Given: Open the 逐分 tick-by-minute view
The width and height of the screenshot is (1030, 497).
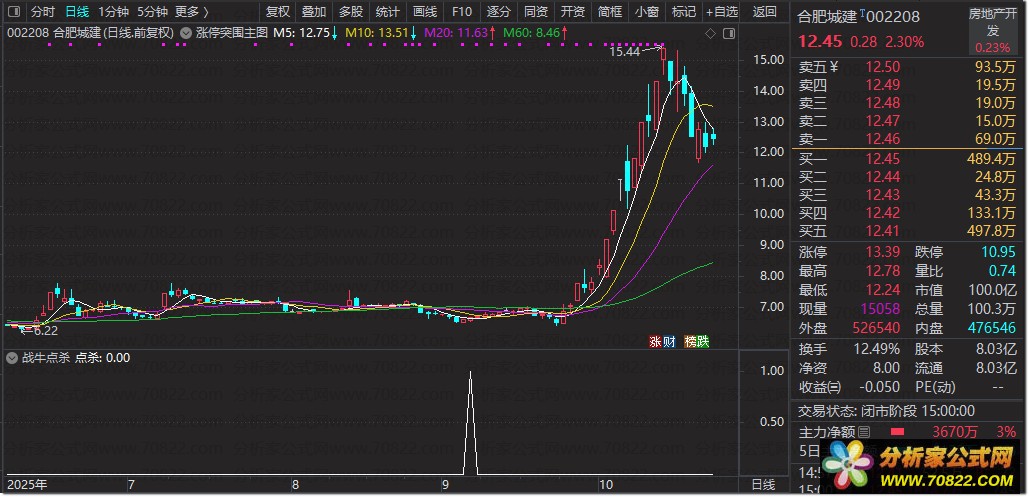Looking at the screenshot, I should [x=499, y=11].
